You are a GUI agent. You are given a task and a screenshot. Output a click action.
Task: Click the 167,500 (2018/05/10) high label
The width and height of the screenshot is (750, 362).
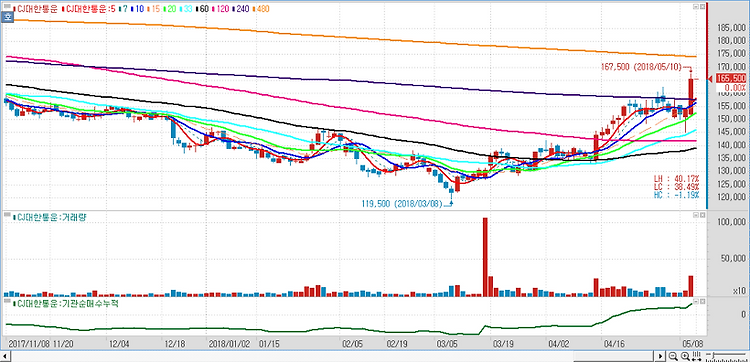(x=642, y=67)
